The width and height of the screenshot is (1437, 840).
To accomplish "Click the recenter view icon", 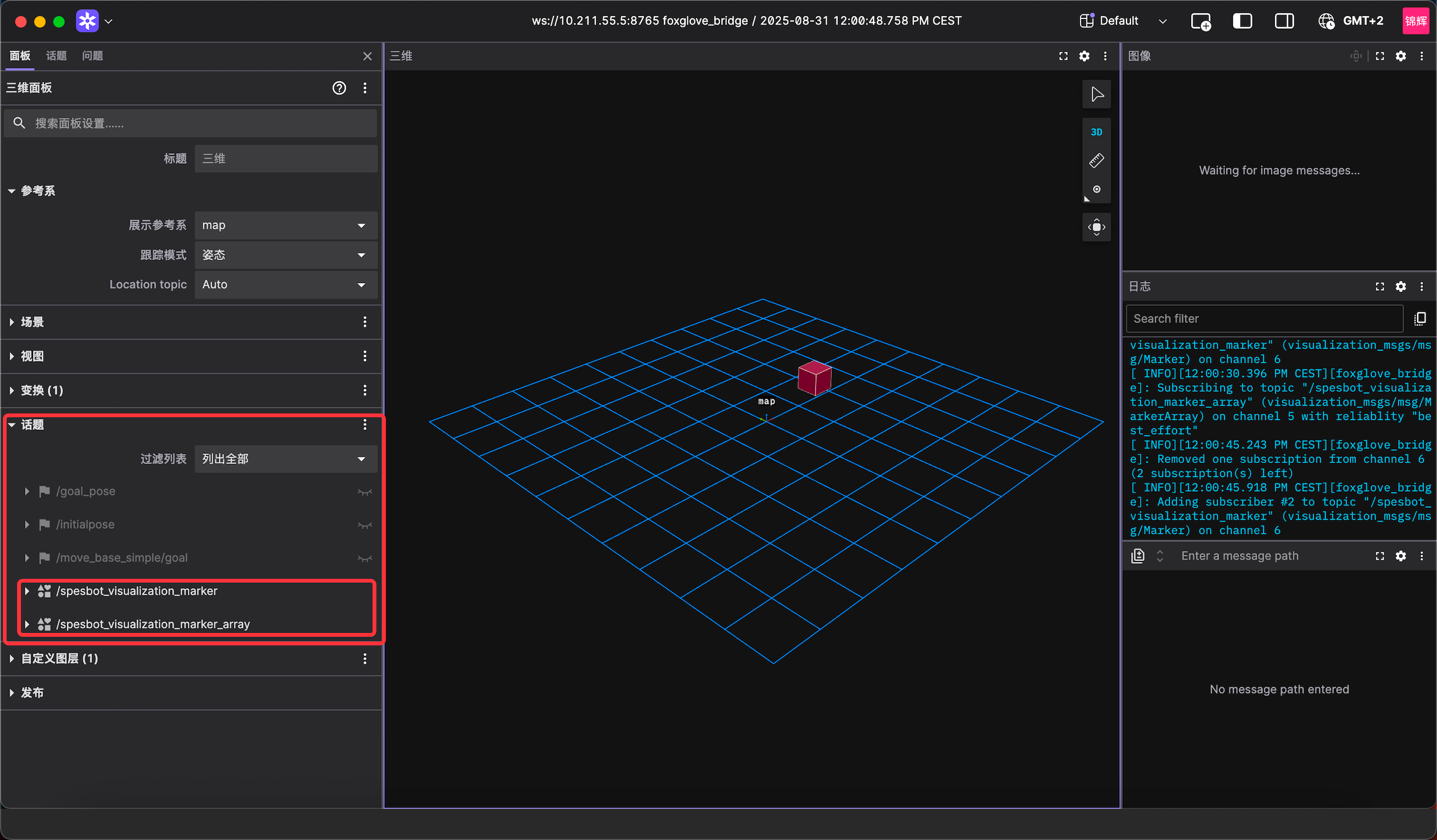I will click(x=1096, y=227).
